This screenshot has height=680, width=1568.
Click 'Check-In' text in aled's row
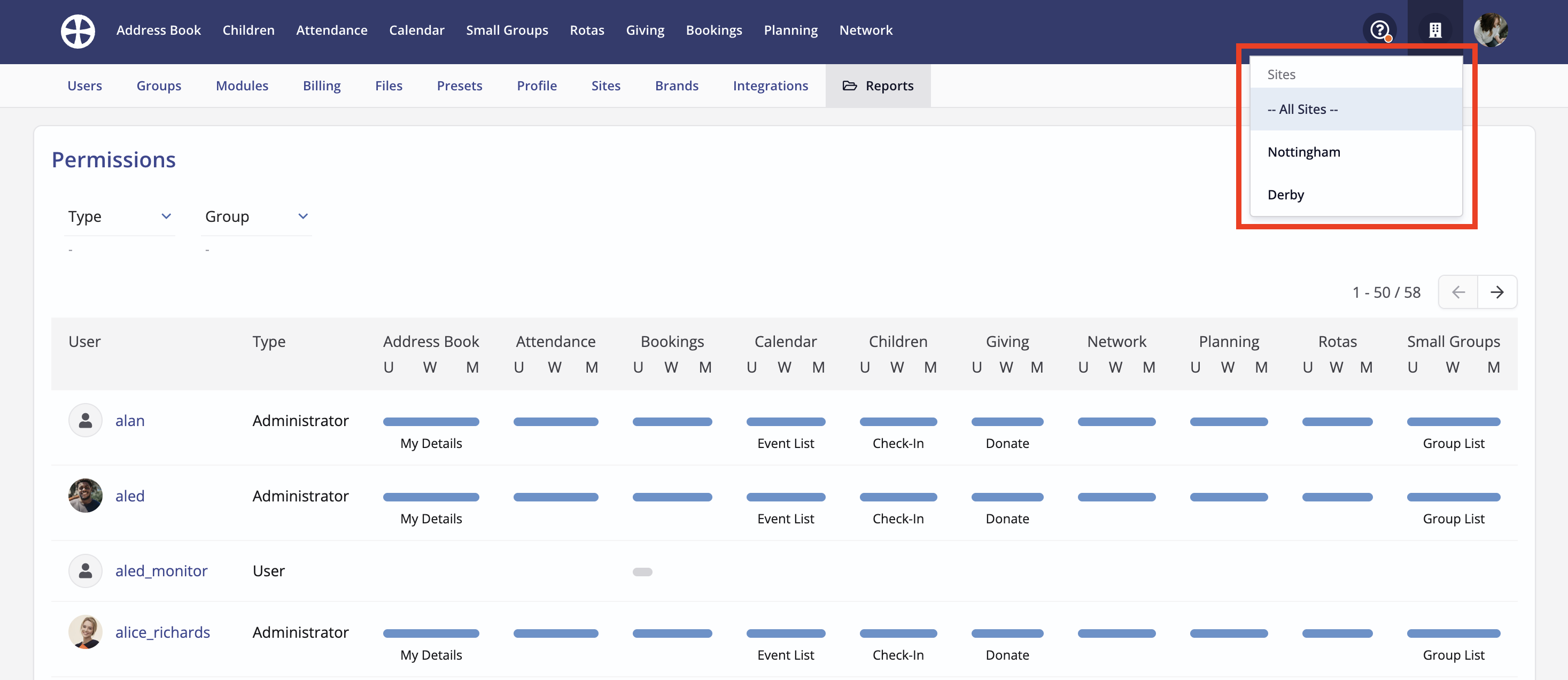click(898, 519)
